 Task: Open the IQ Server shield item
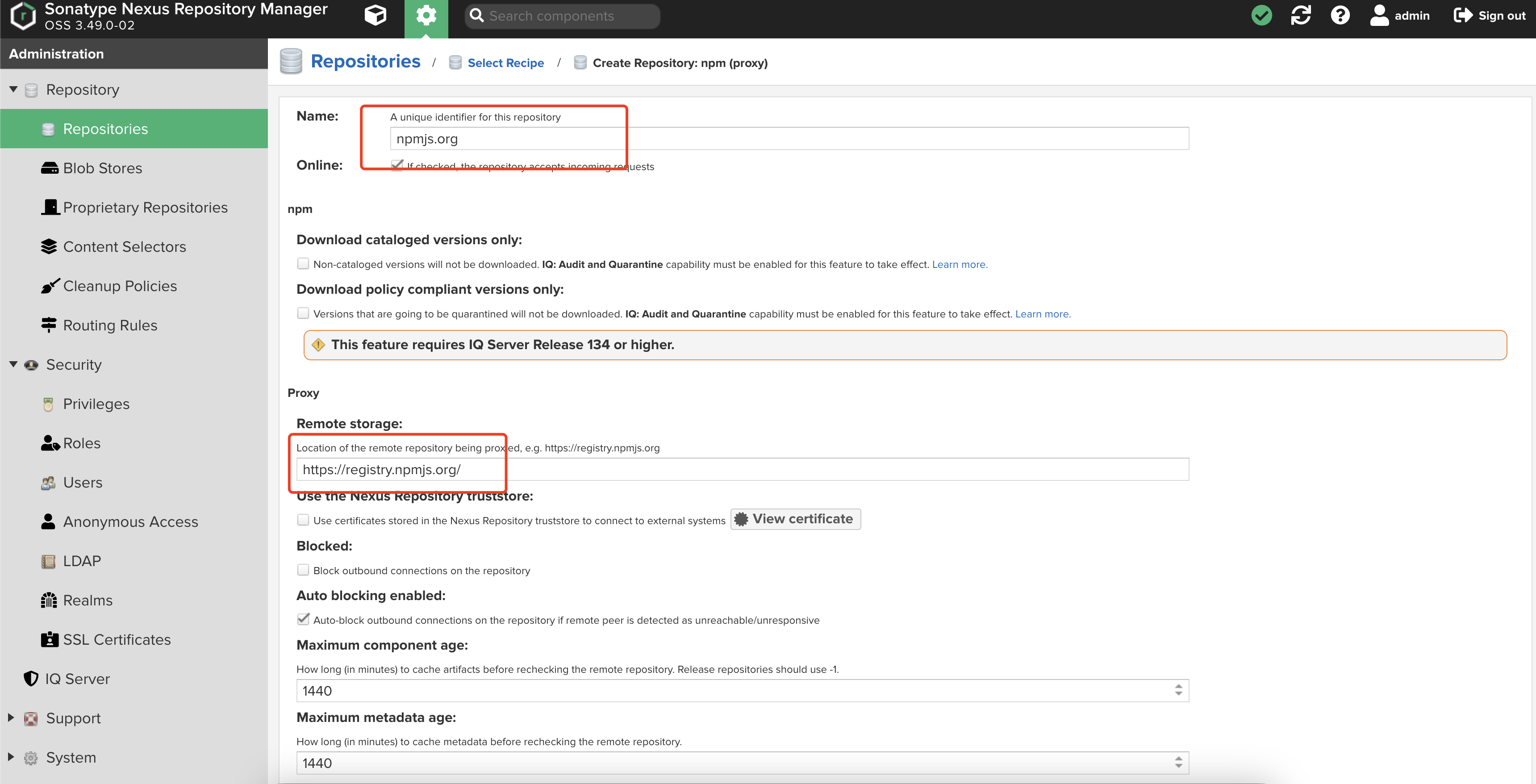(77, 679)
